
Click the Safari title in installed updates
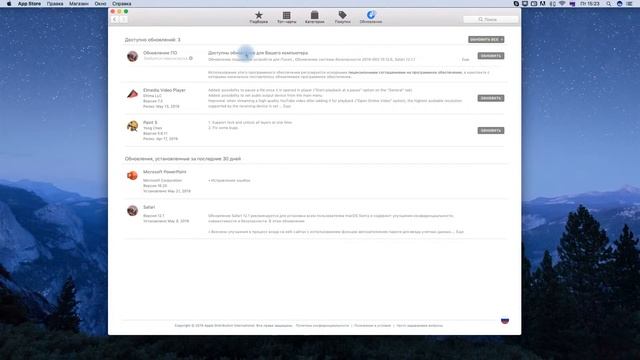(x=149, y=207)
